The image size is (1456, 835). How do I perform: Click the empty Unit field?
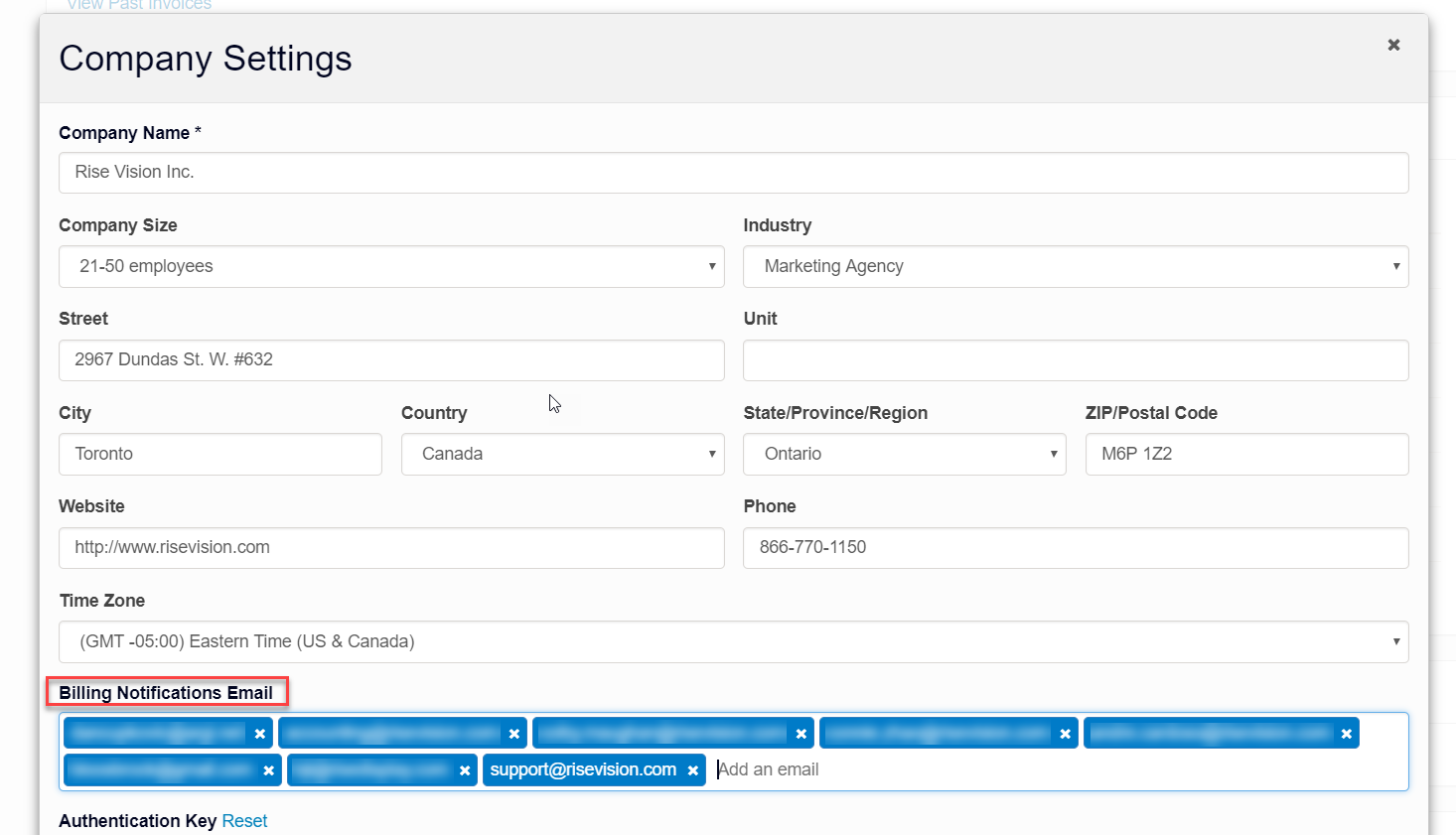[1076, 359]
